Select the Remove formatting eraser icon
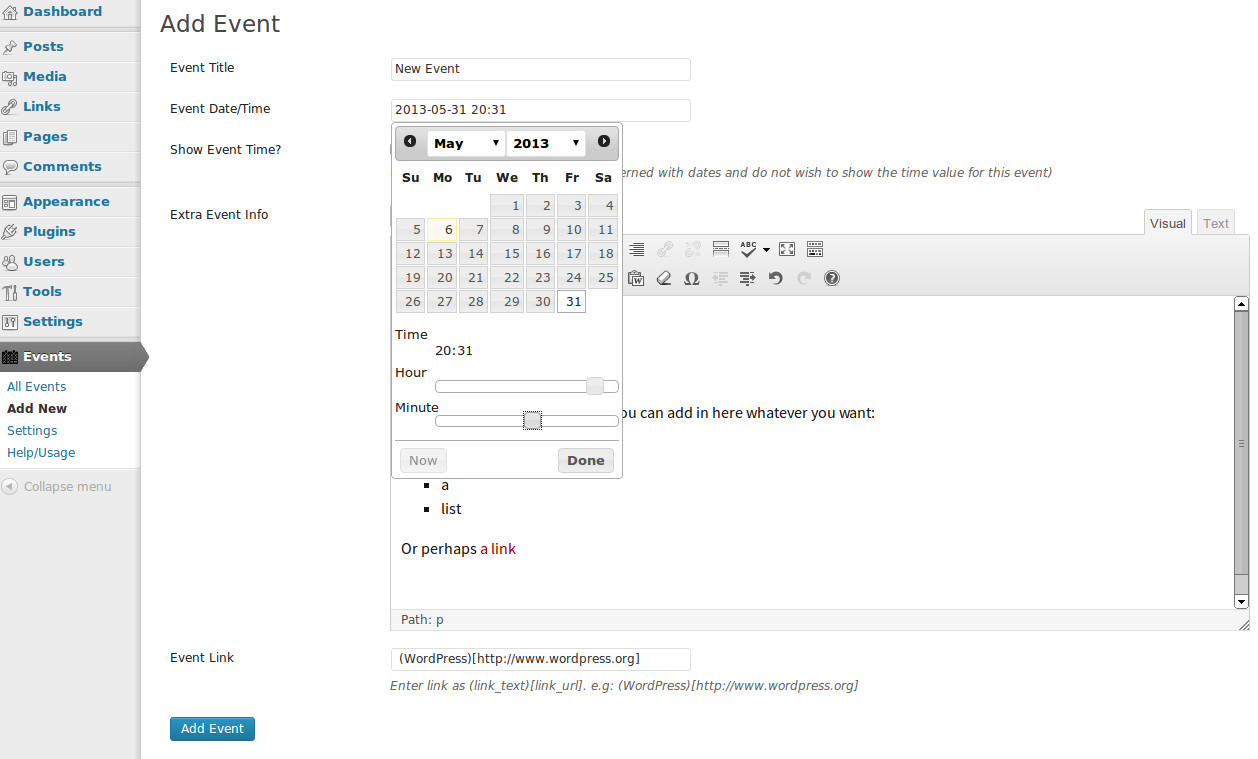1258x759 pixels. click(x=663, y=278)
